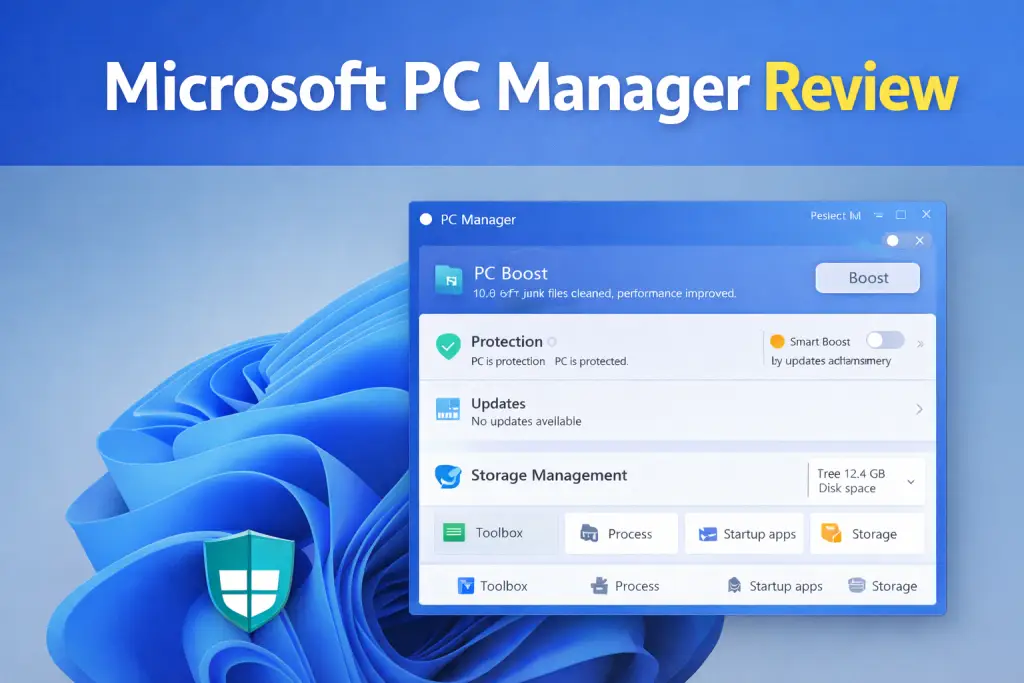Click the Storage Management blue icon
This screenshot has height=683, width=1024.
pyautogui.click(x=447, y=477)
